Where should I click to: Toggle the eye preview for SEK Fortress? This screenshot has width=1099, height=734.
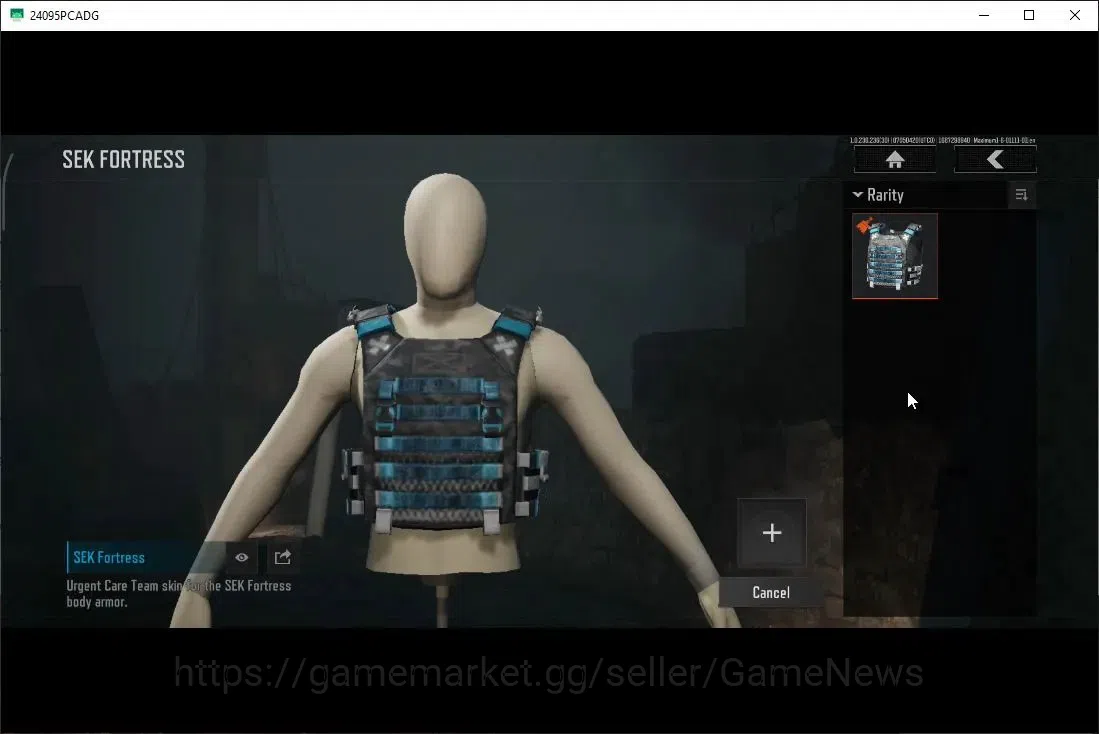tap(241, 557)
